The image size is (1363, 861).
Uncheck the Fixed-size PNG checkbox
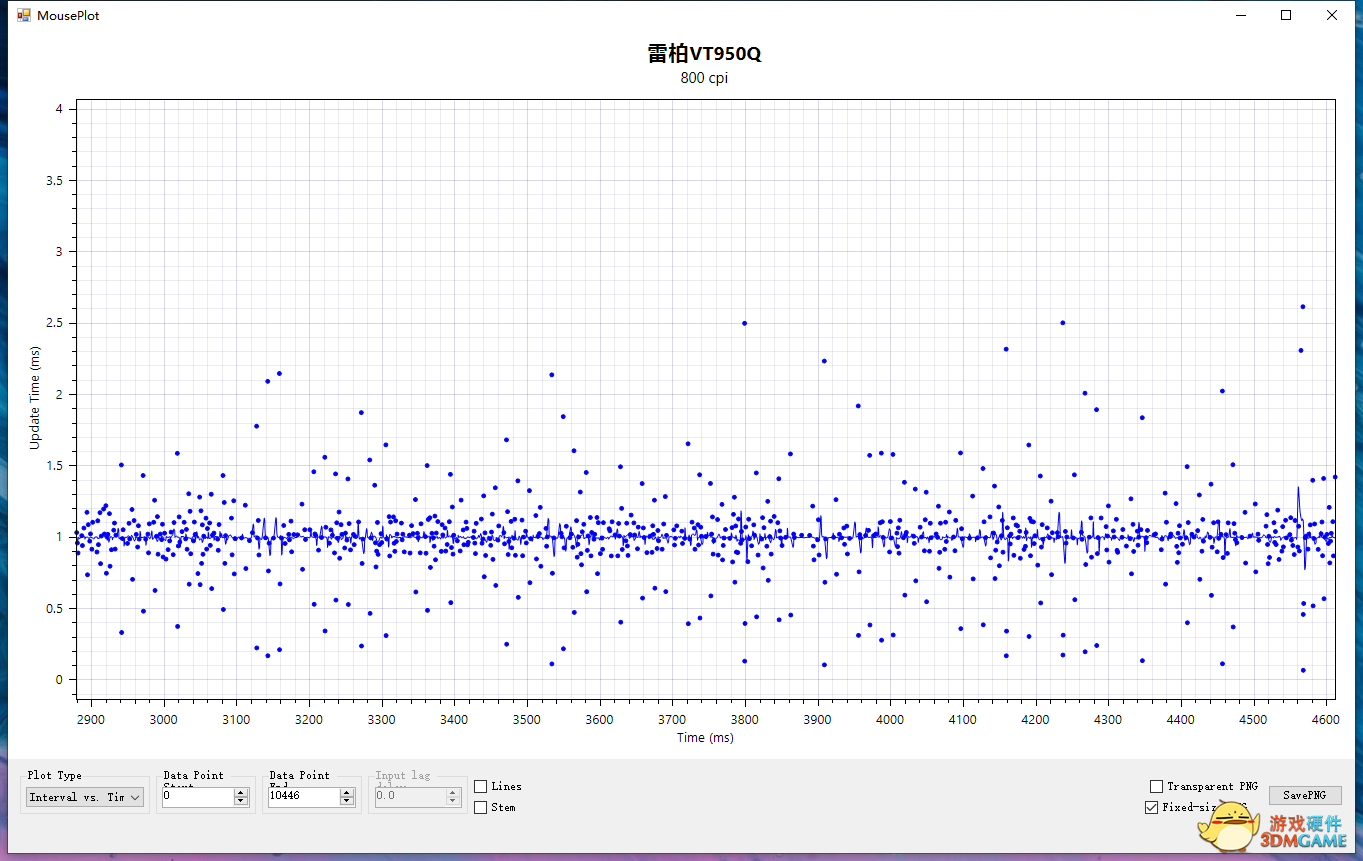click(1151, 807)
